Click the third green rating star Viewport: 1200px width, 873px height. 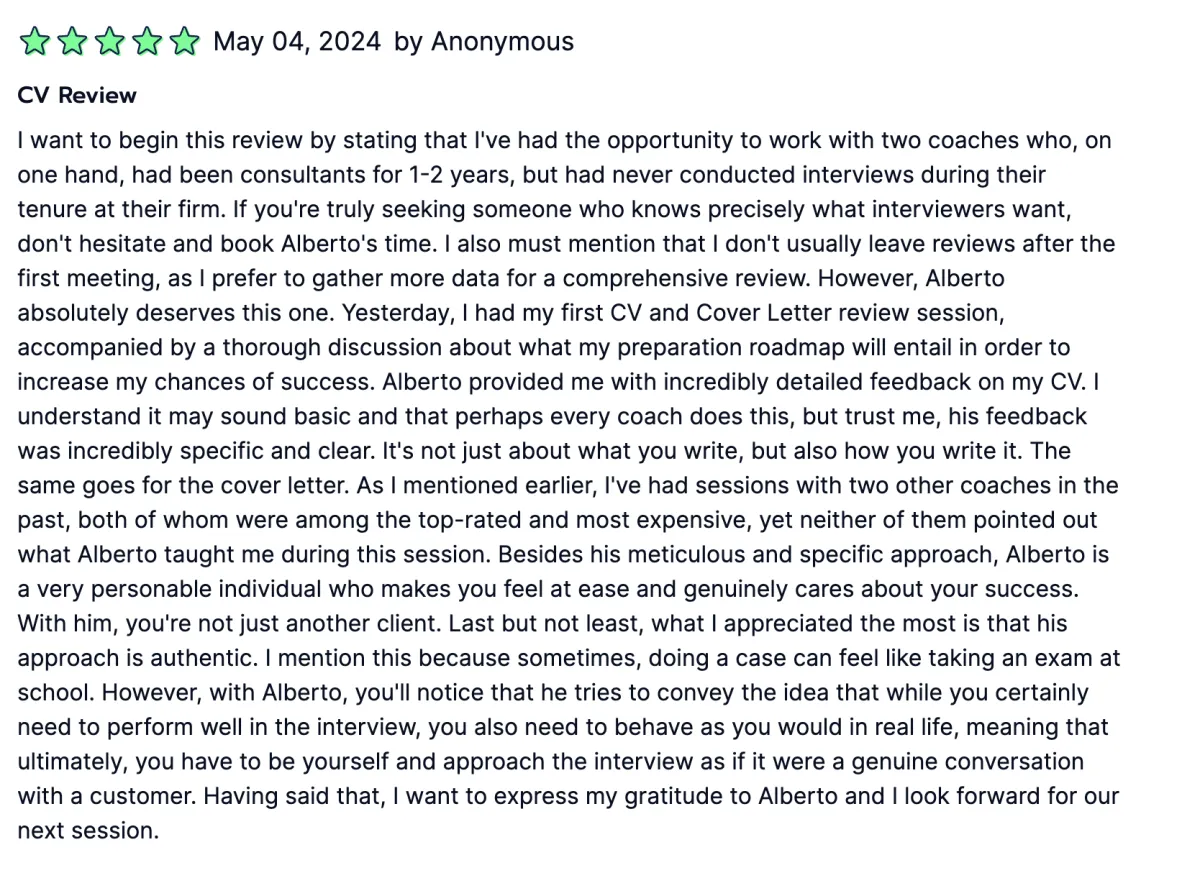pos(109,42)
